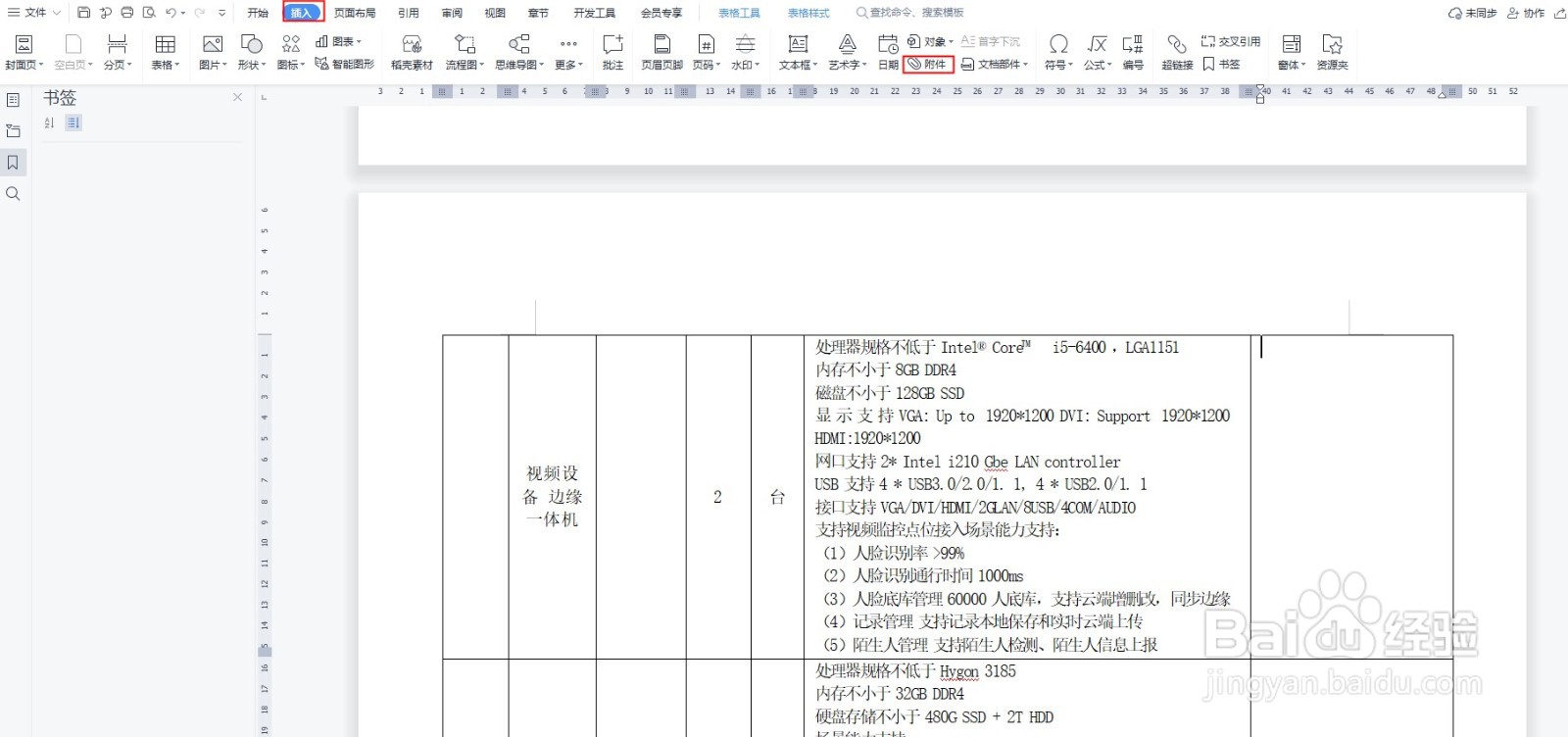The image size is (1568, 737).
Task: Insert page number (页码)
Action: click(x=707, y=52)
